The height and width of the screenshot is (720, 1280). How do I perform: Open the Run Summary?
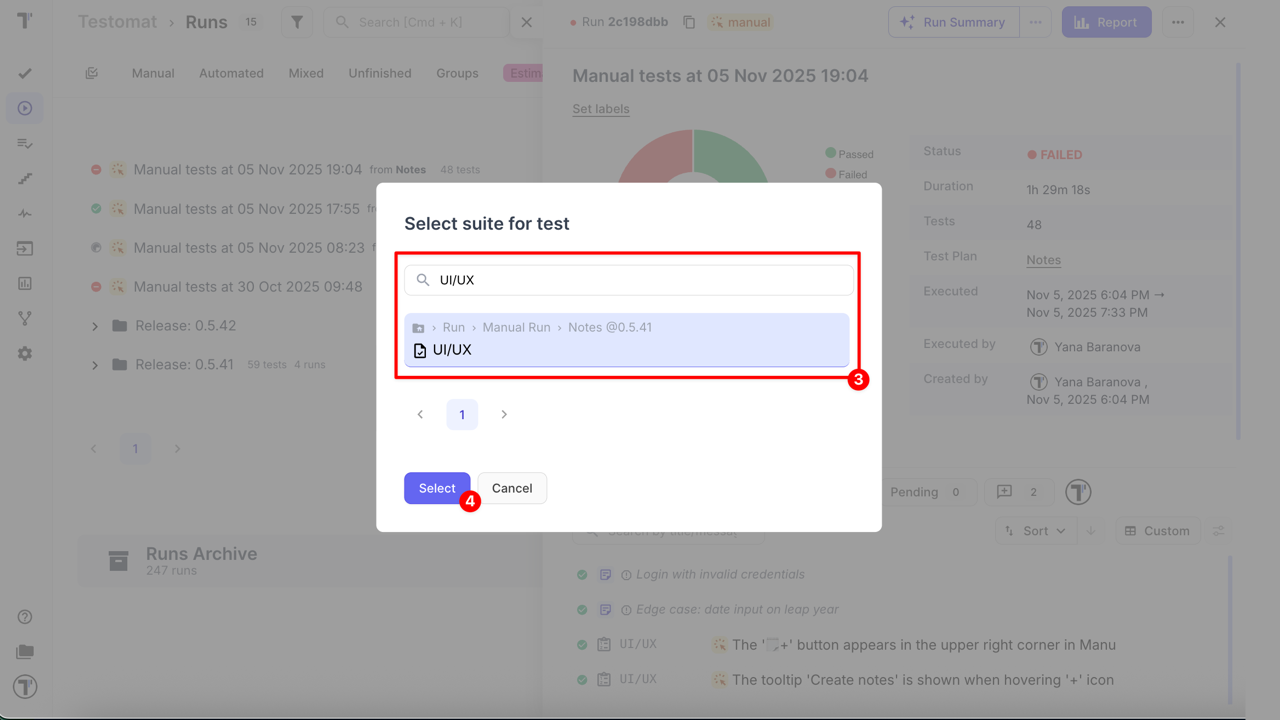coord(954,22)
